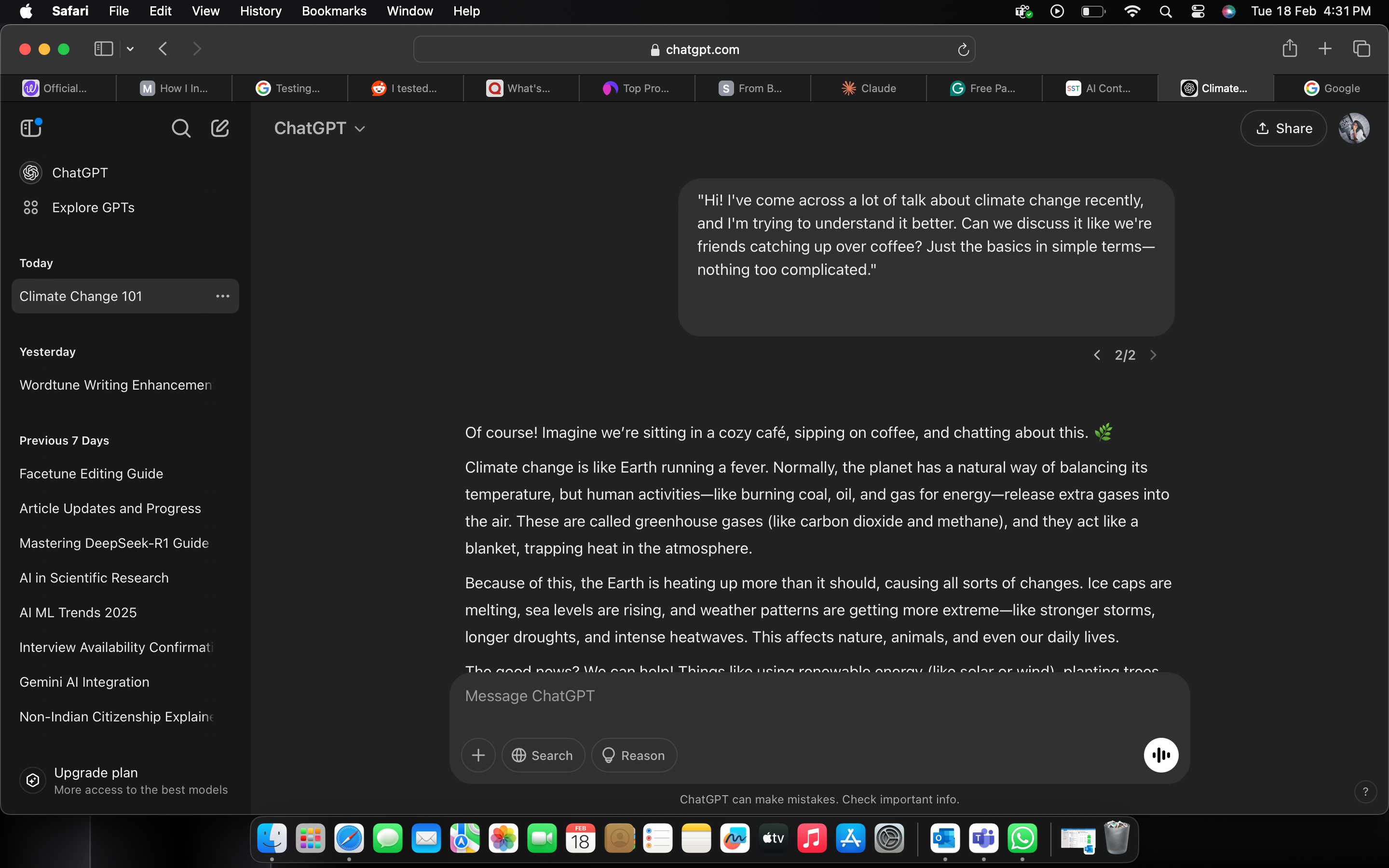Open a new Safari tab
This screenshot has width=1389, height=868.
pos(1325,49)
